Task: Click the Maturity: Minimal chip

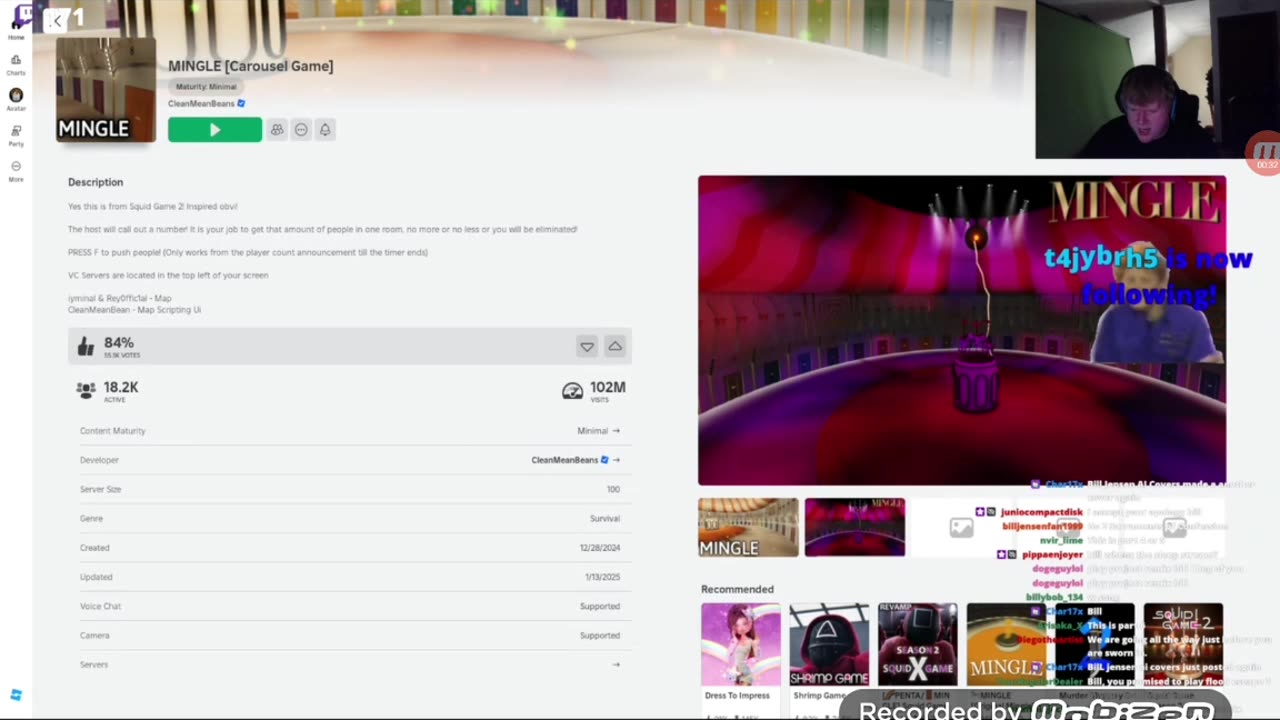Action: click(x=207, y=87)
